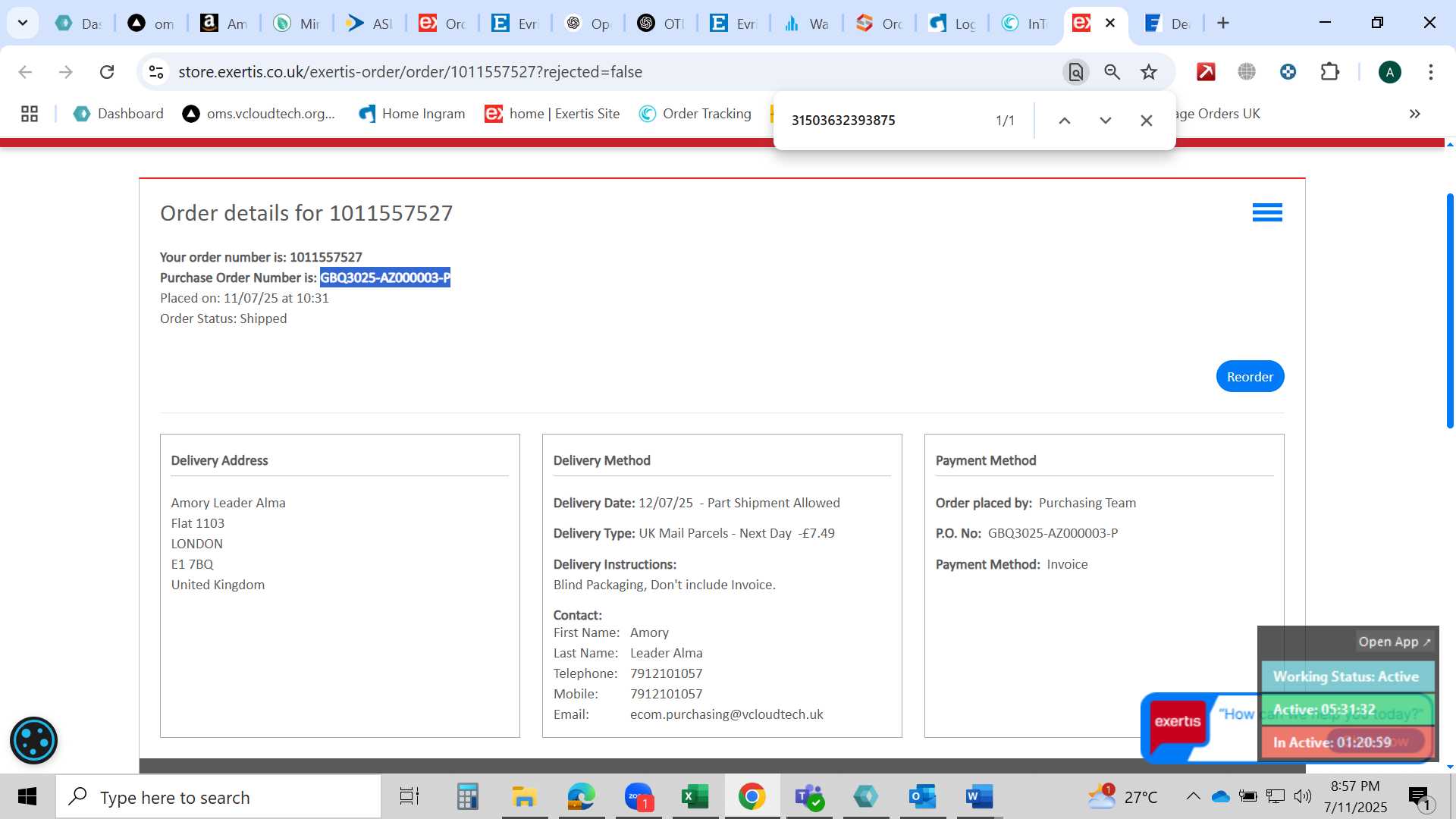Click the grey globe extension icon
Screen dimensions: 1456x819
(x=1247, y=72)
